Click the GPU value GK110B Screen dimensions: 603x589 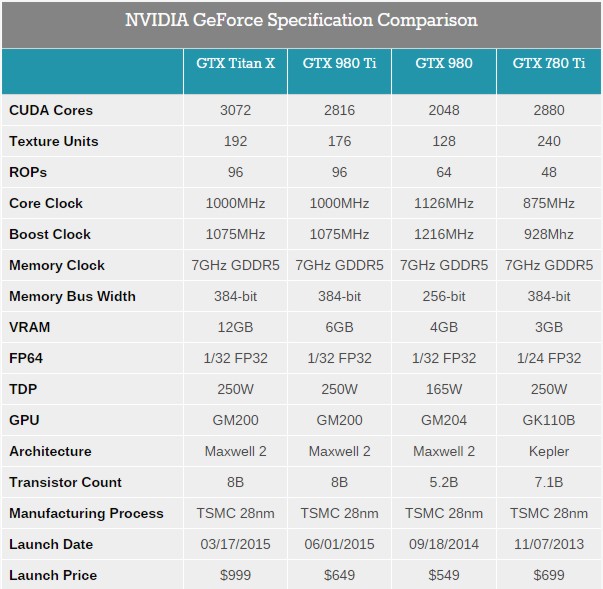[549, 420]
